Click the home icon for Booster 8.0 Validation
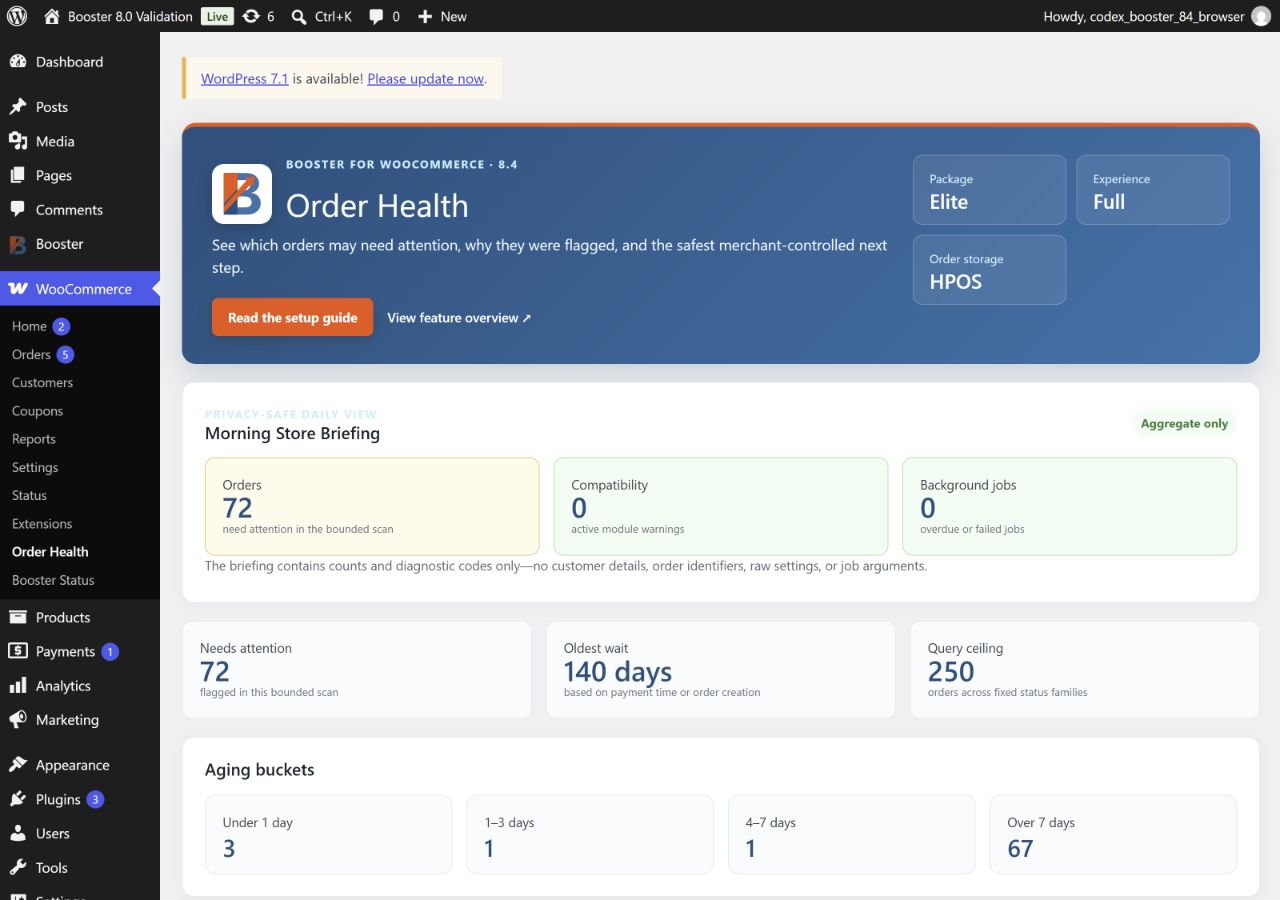The width and height of the screenshot is (1280, 900). click(x=53, y=16)
